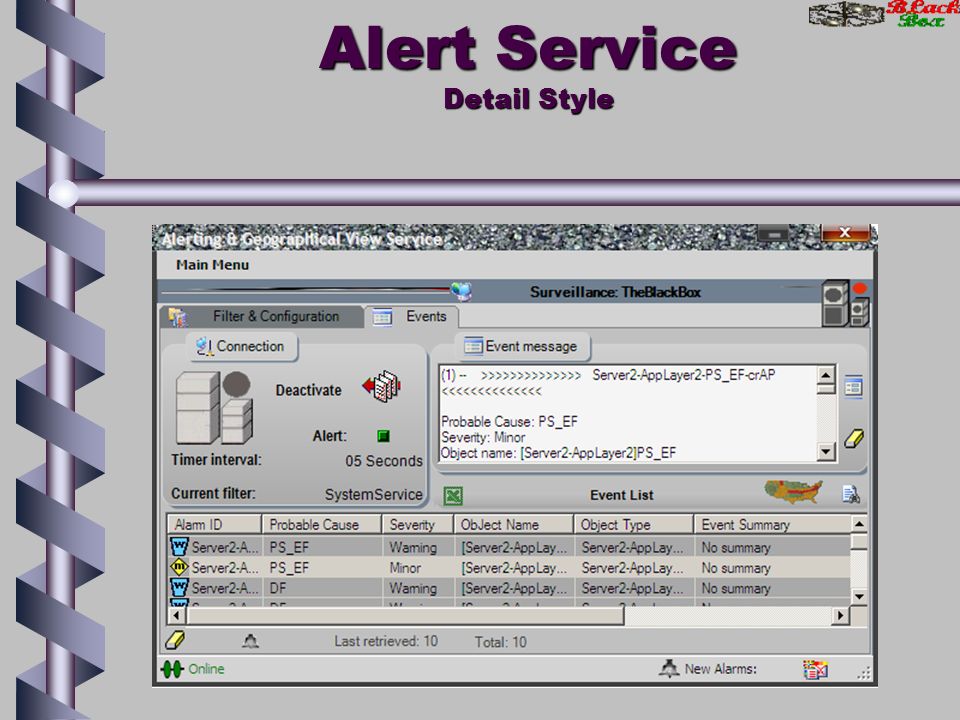
Task: Clear event message with eraser icon
Action: pyautogui.click(x=853, y=438)
